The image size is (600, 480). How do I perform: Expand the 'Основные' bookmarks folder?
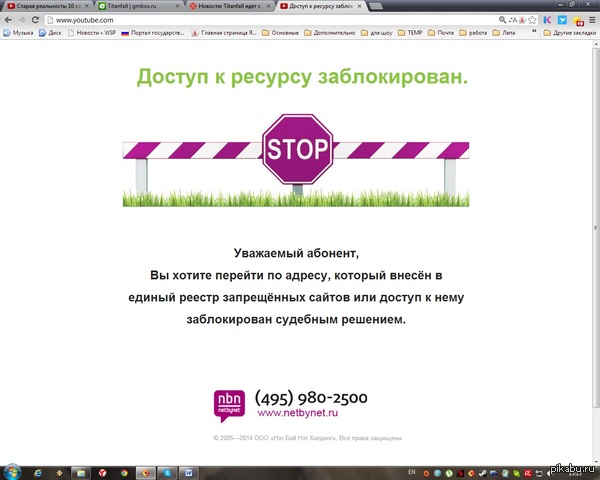[x=280, y=33]
